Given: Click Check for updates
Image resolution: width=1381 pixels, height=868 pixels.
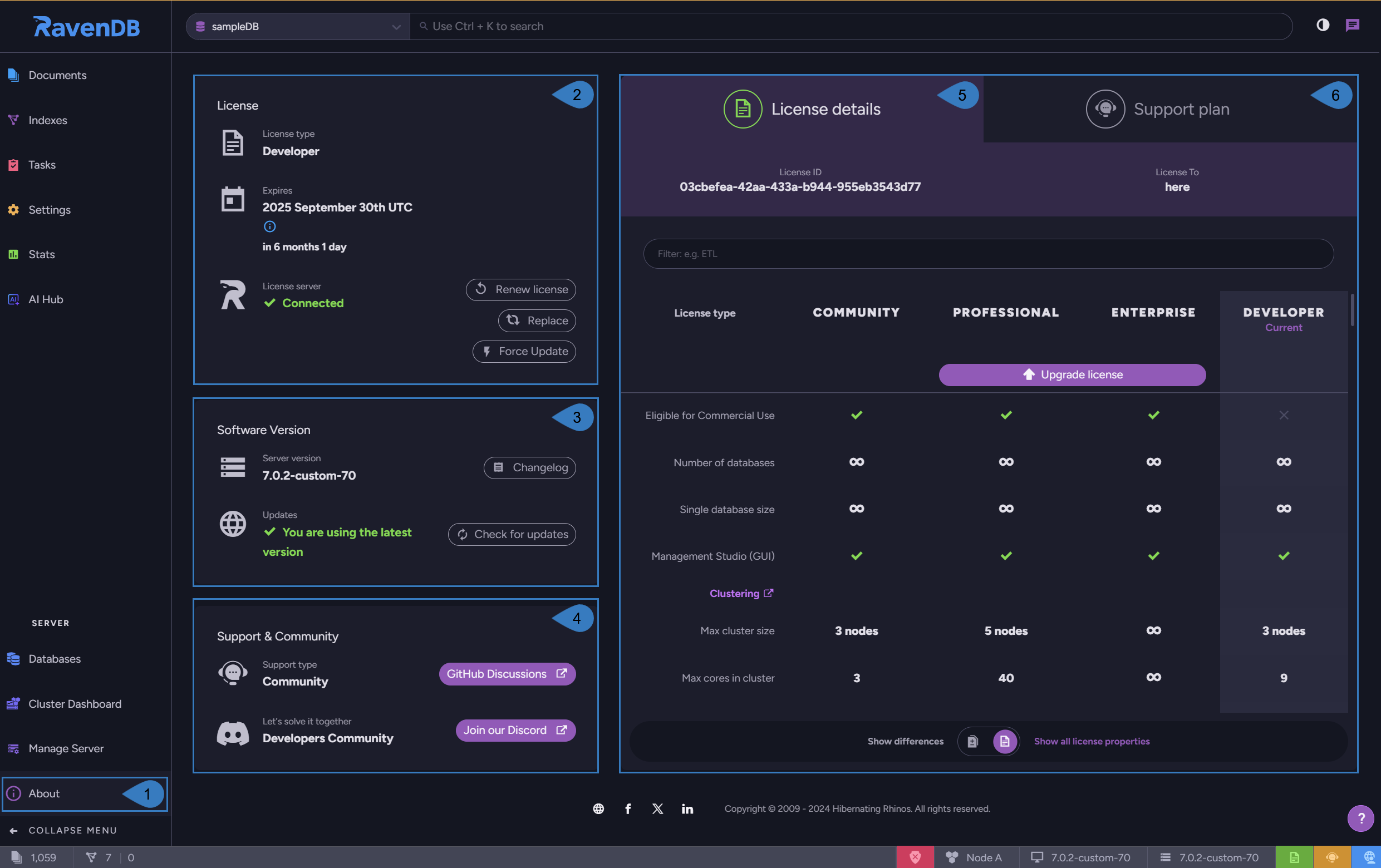Looking at the screenshot, I should [x=512, y=534].
